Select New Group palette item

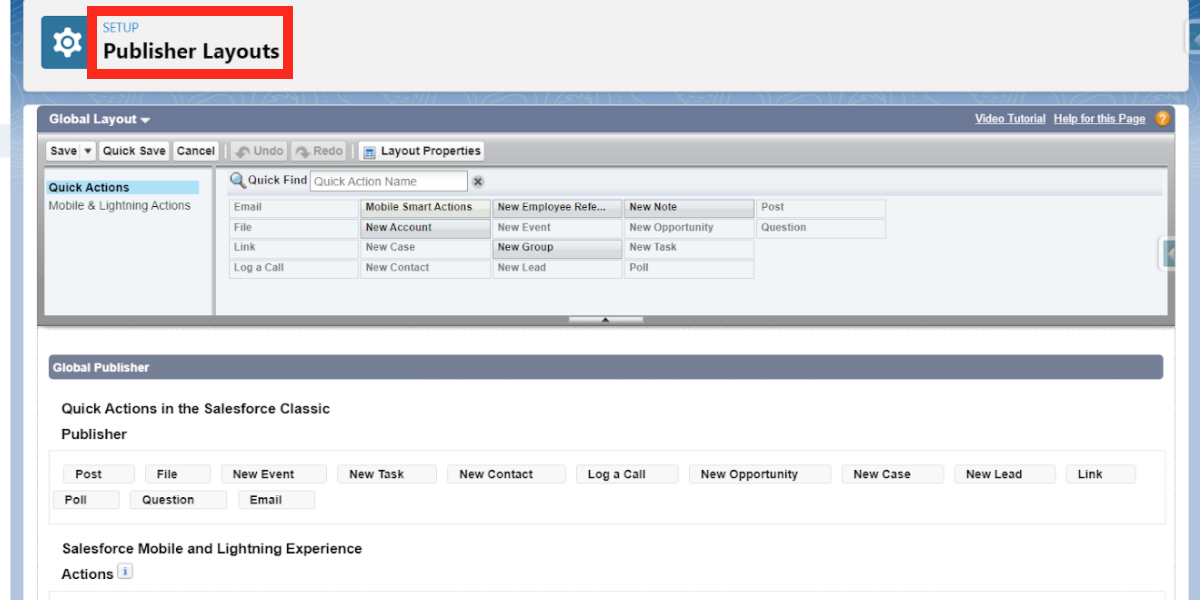pyautogui.click(x=558, y=248)
